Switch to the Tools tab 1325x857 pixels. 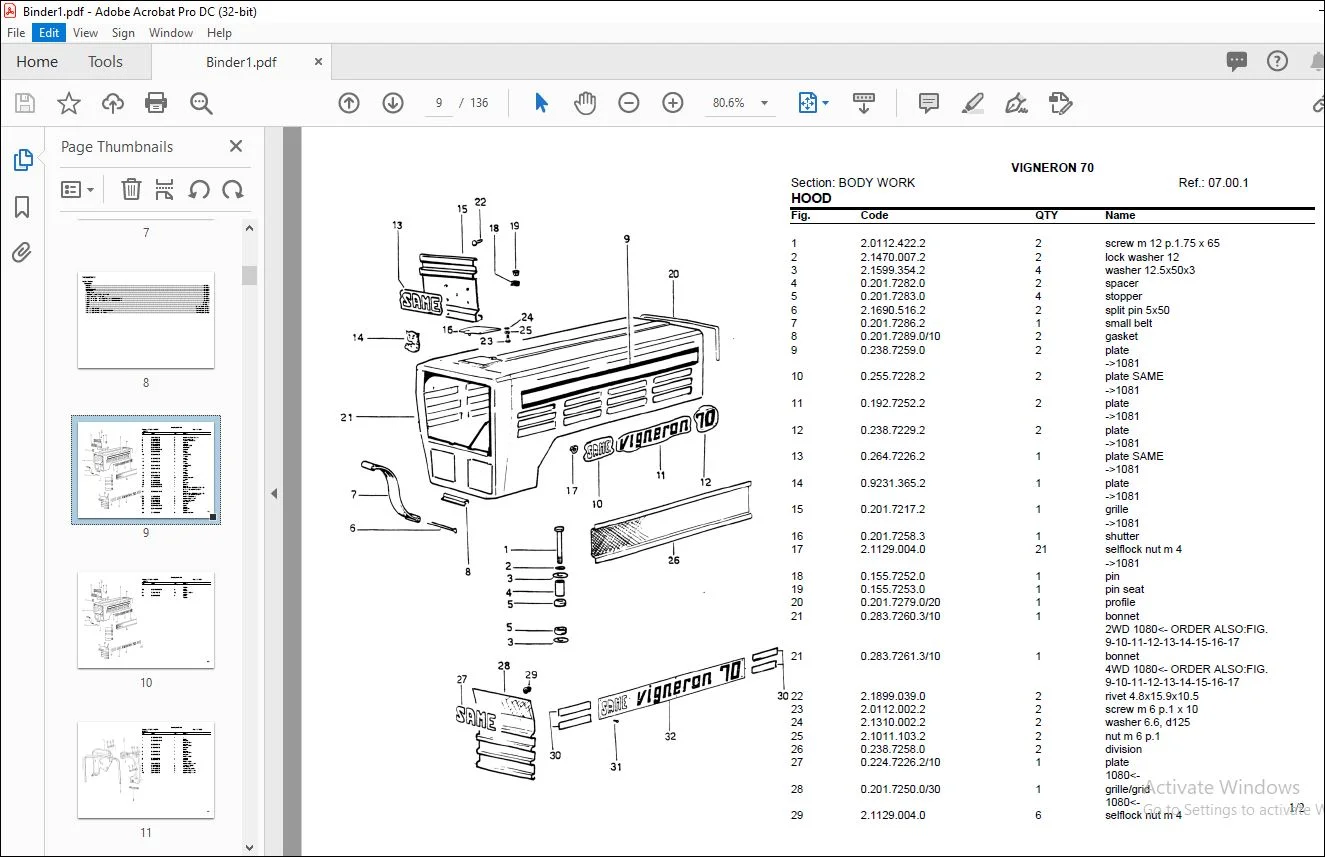point(105,61)
